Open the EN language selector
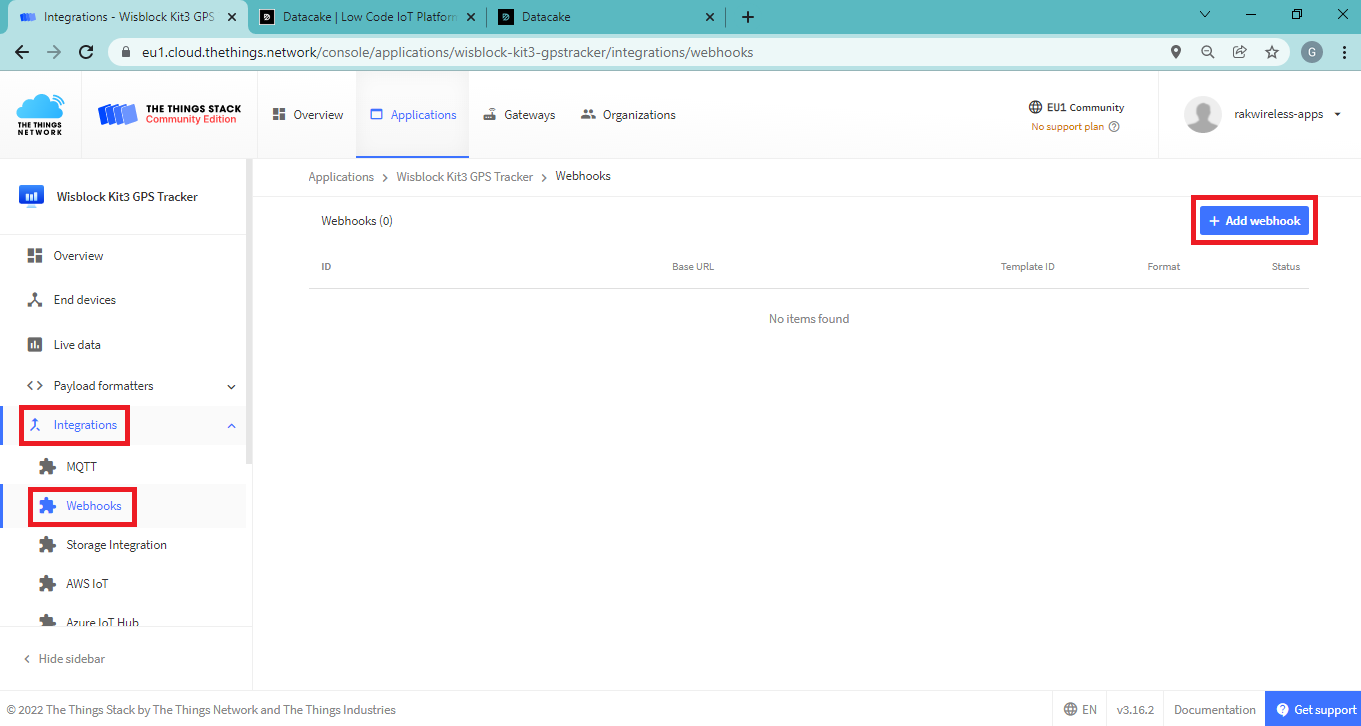1361x726 pixels. 1080,710
